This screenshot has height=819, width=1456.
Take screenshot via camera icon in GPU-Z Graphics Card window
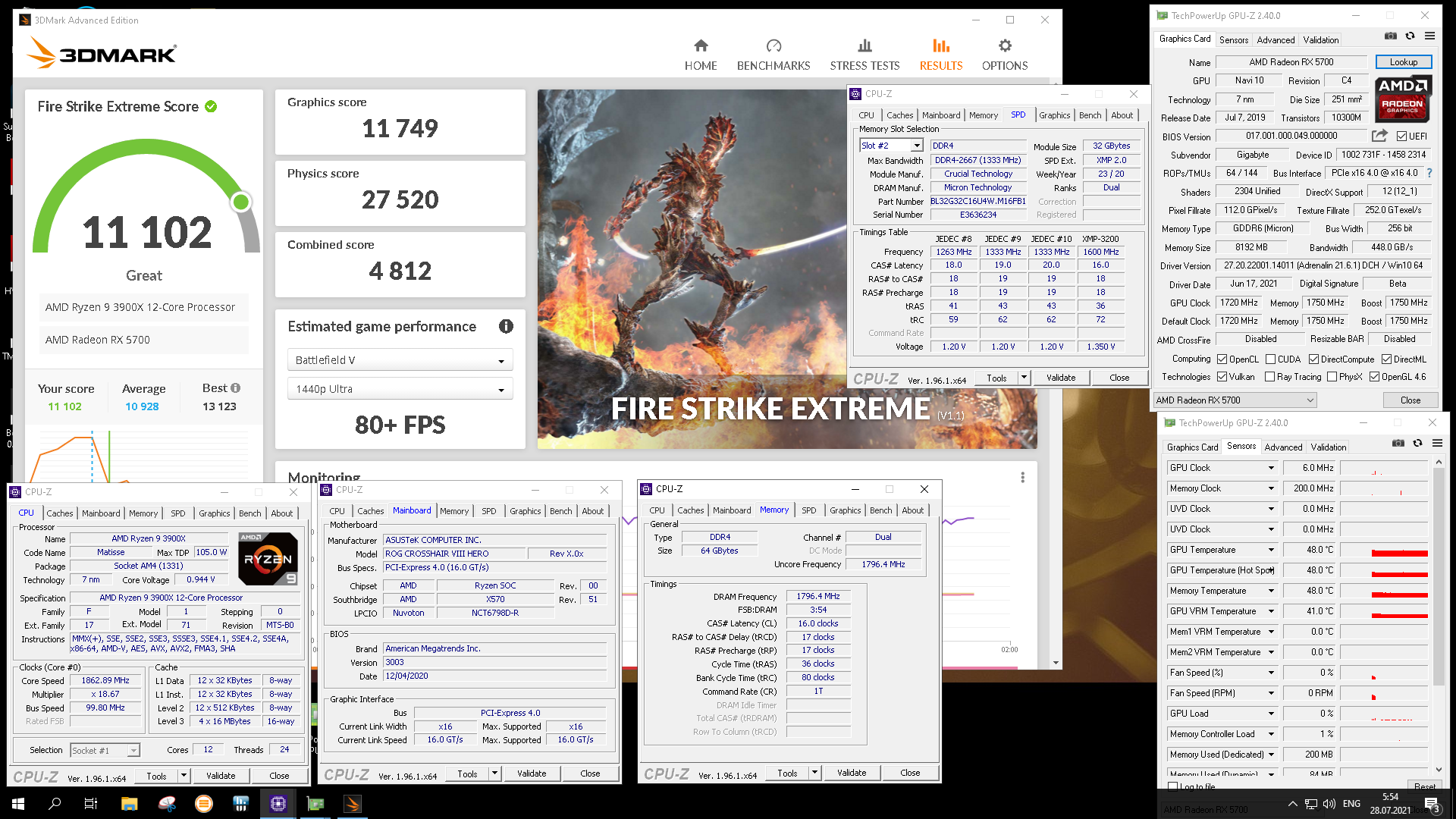[1390, 36]
